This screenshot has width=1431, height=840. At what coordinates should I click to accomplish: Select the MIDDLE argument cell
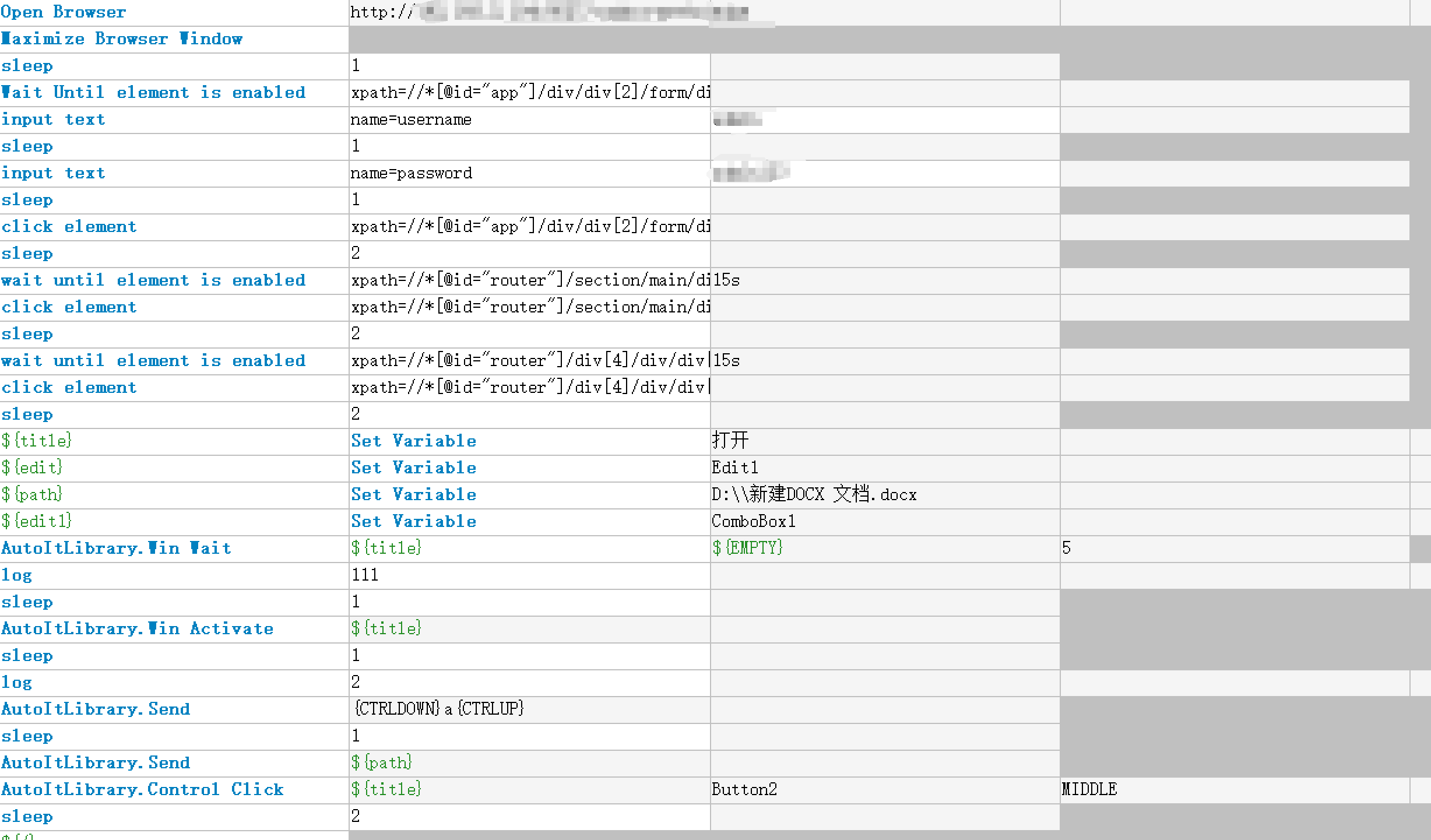(1089, 789)
